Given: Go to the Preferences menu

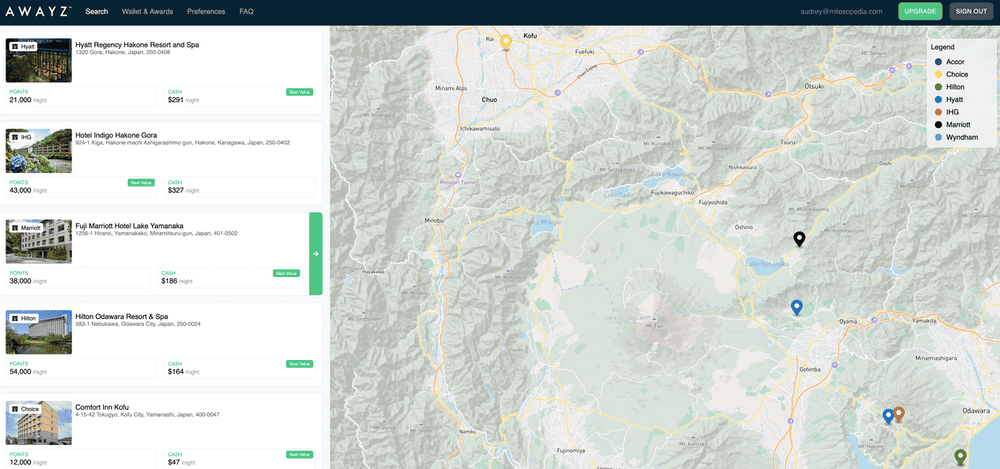Looking at the screenshot, I should pos(206,12).
